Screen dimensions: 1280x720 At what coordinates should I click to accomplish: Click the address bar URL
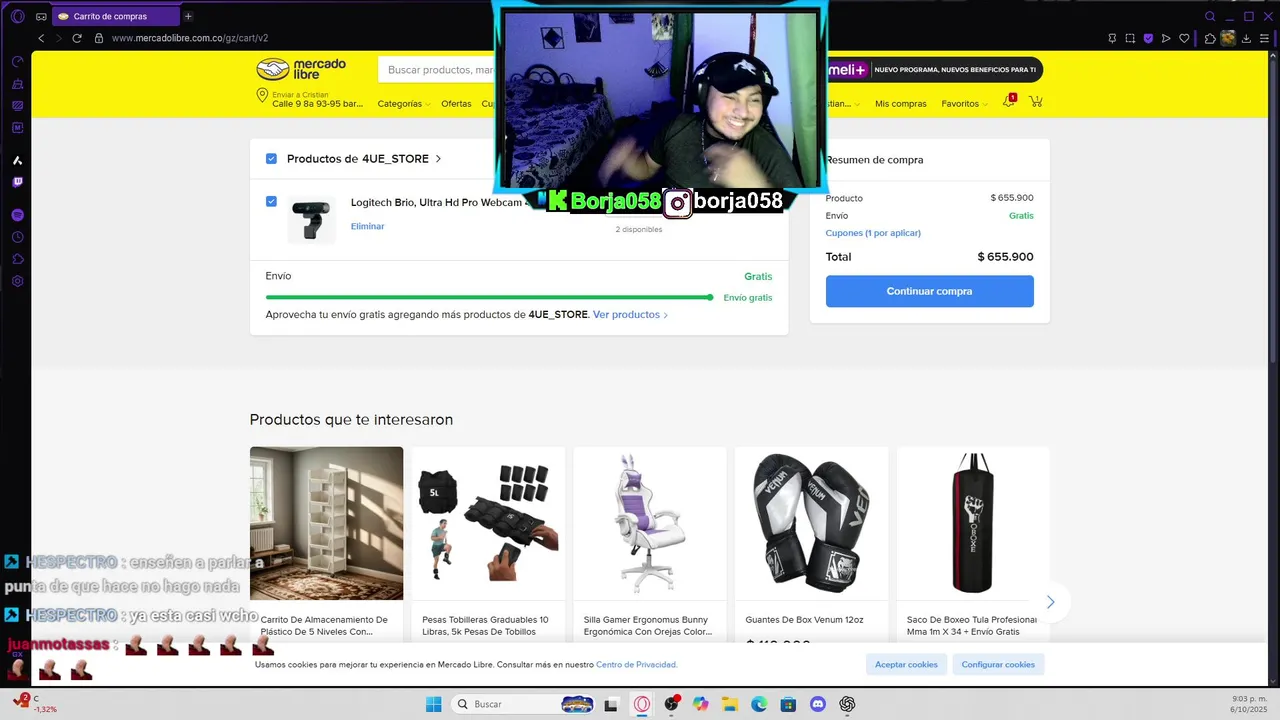(x=190, y=38)
